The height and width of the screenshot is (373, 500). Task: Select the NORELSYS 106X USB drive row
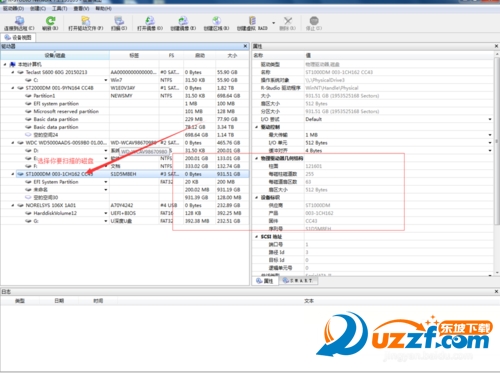[125, 205]
